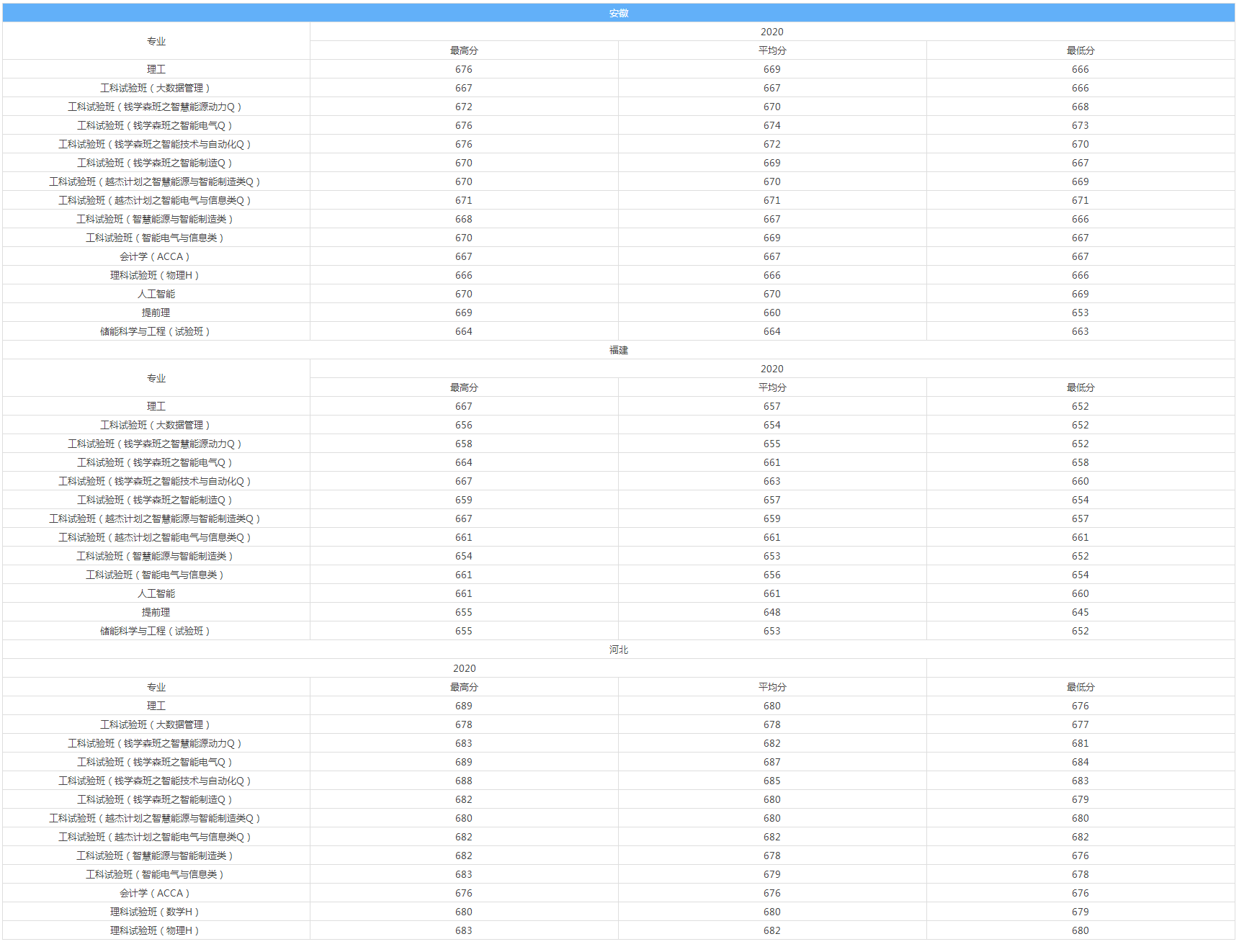Image resolution: width=1239 pixels, height=952 pixels.
Task: Select the 2020 year header in 河北 section
Action: (464, 668)
